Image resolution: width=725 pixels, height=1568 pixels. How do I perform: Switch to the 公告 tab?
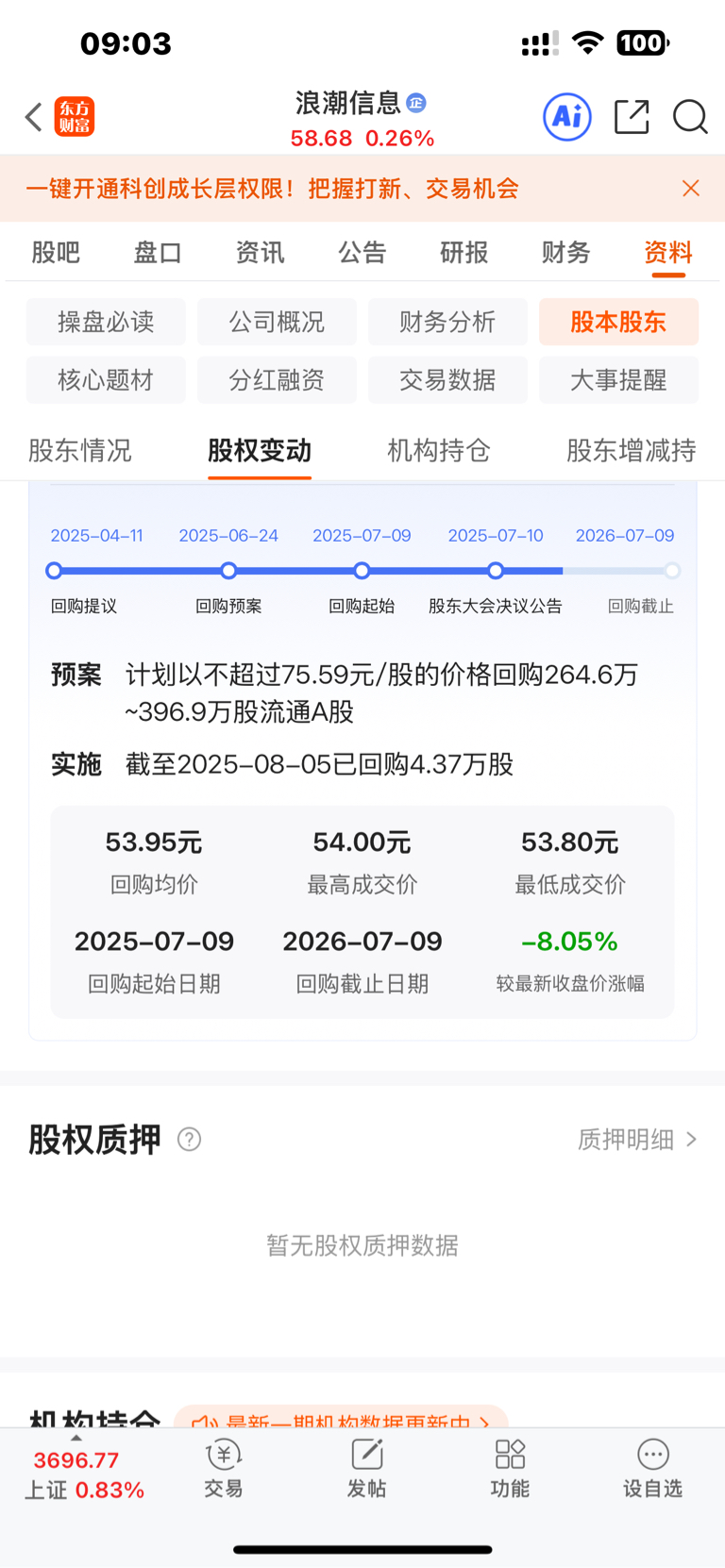(x=362, y=252)
